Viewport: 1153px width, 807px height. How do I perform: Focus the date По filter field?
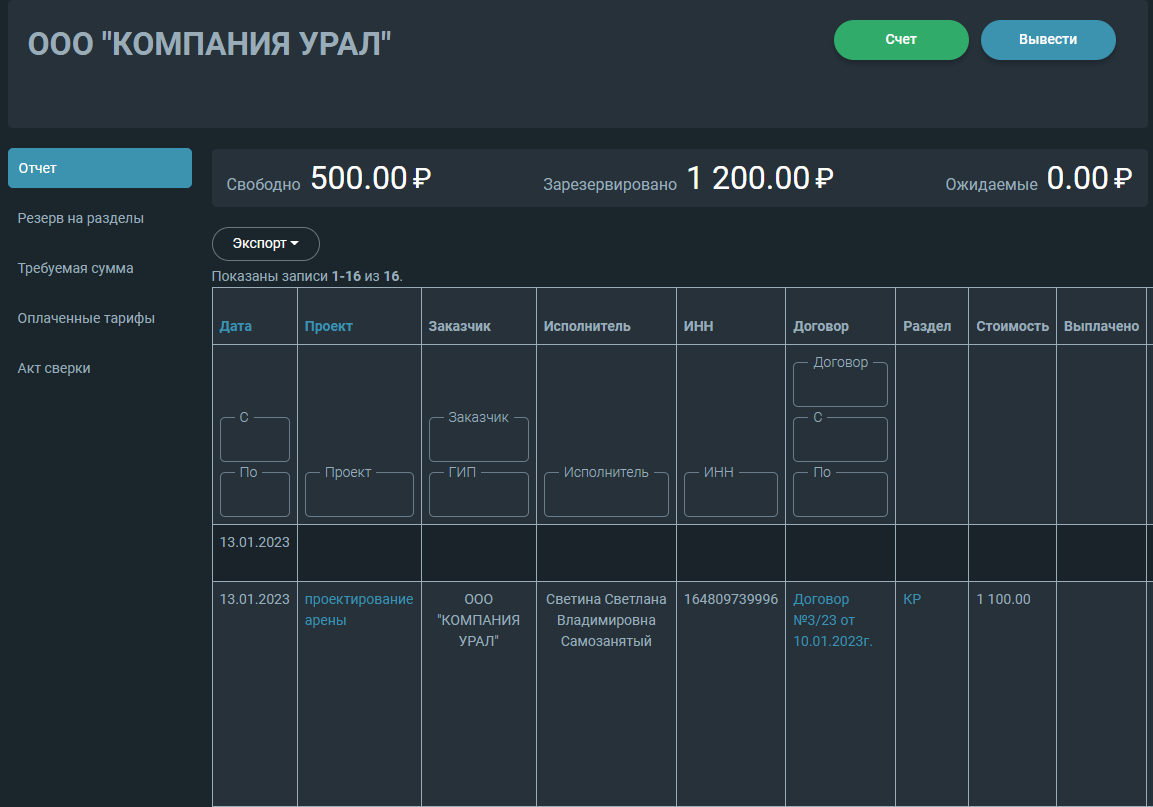tap(254, 494)
